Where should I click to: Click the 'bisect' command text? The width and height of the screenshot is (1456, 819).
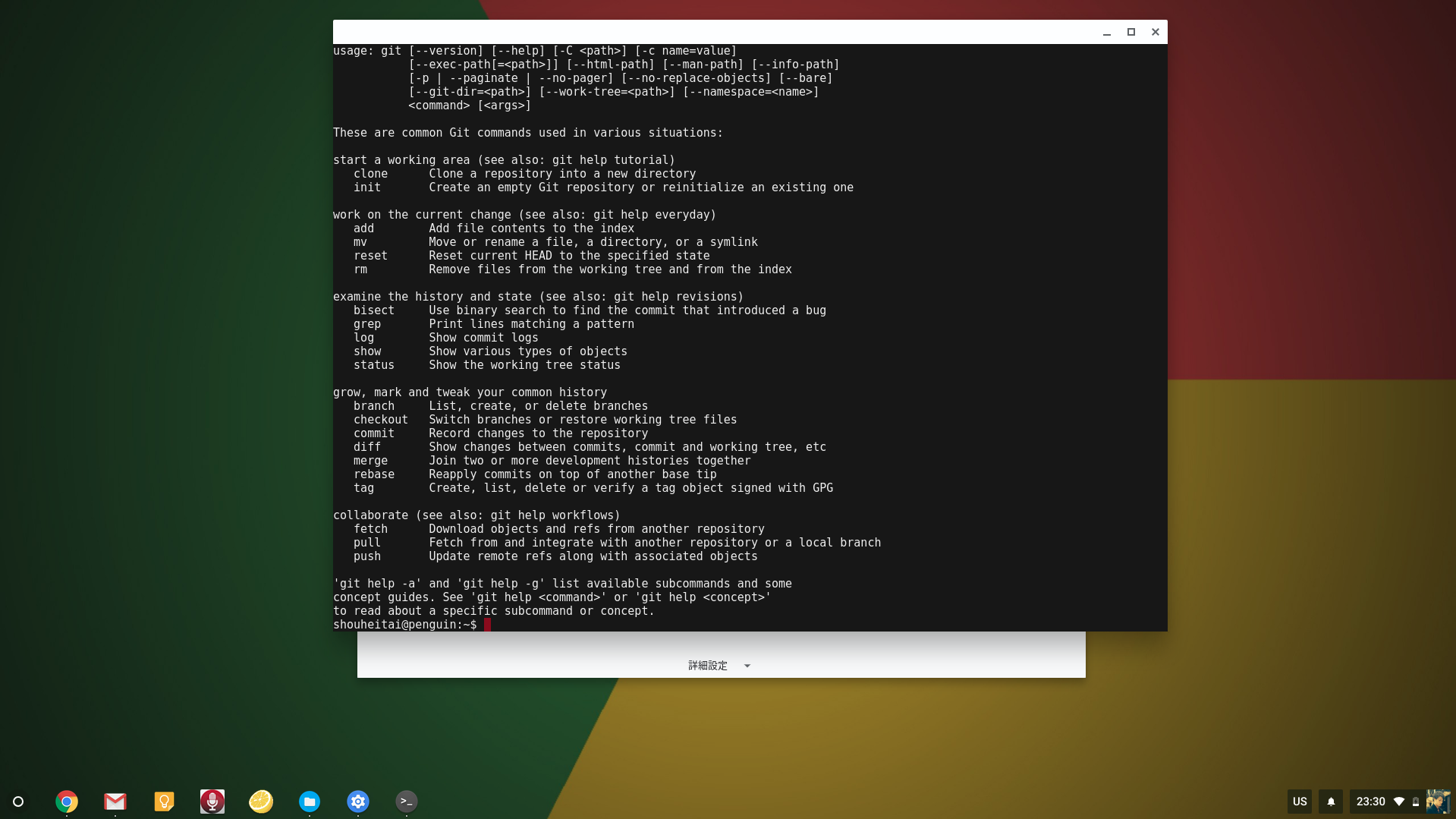point(374,310)
